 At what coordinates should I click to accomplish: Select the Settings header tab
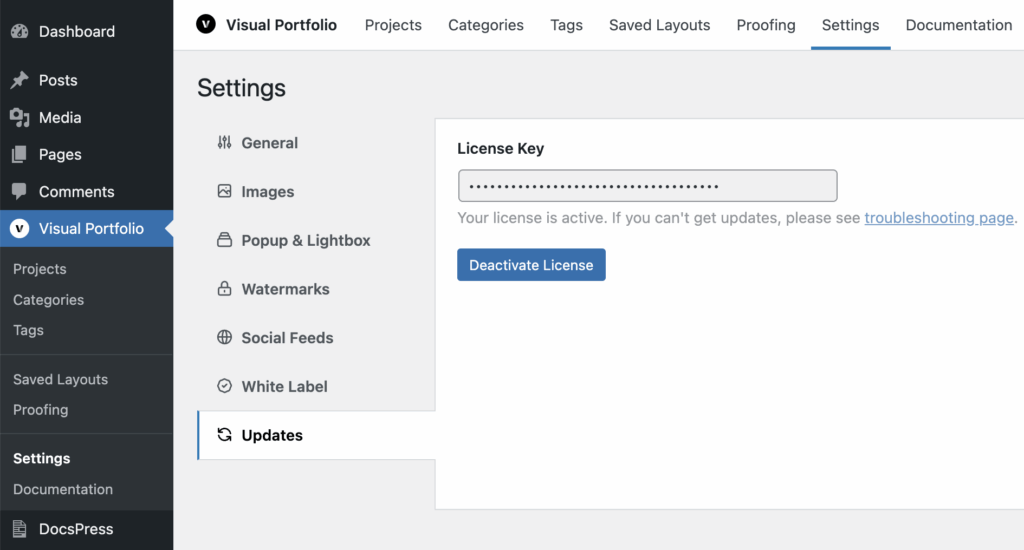click(x=850, y=25)
